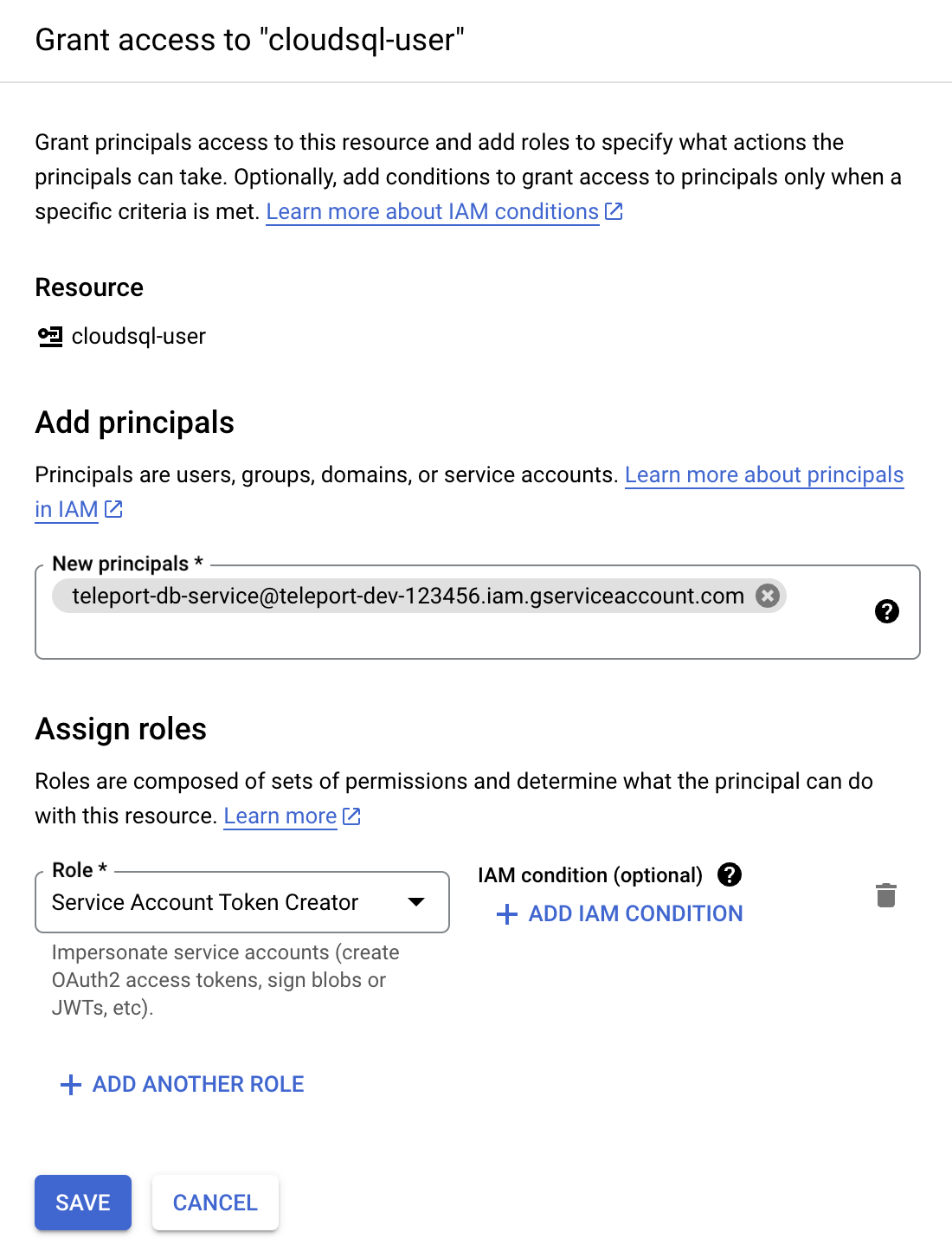952x1245 pixels.
Task: Remove the teleport-db-service principal chip
Action: 767,596
